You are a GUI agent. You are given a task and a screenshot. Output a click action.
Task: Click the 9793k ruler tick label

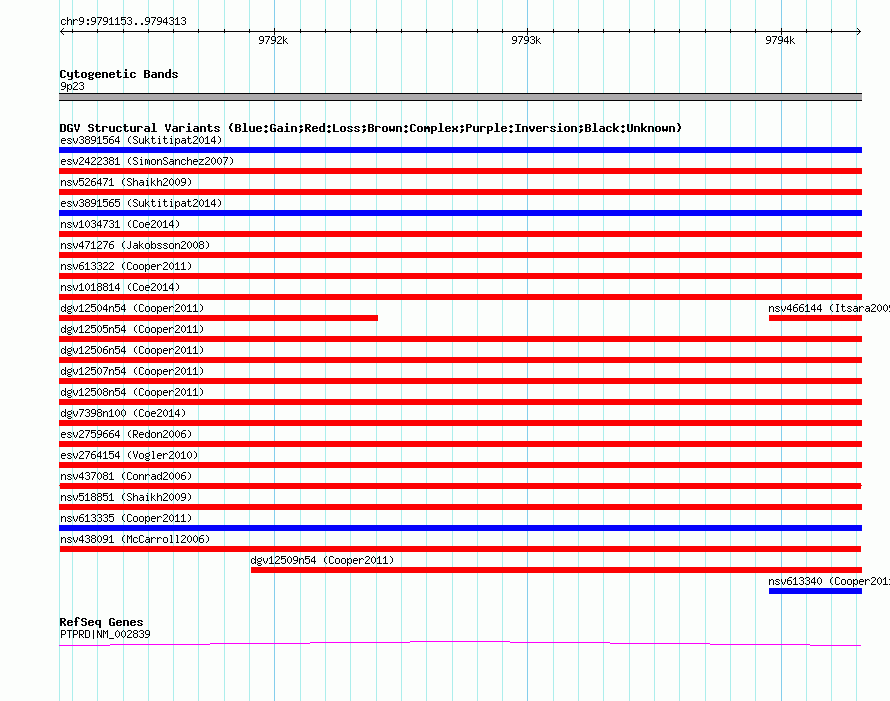coord(526,40)
